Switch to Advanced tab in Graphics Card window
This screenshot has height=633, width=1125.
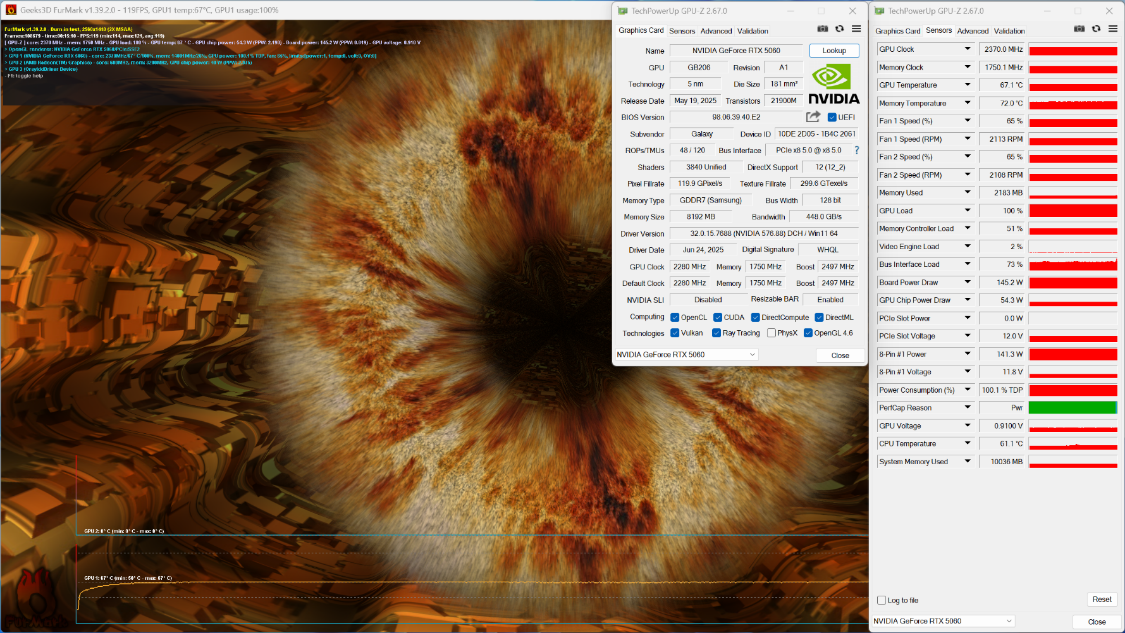[x=716, y=31]
